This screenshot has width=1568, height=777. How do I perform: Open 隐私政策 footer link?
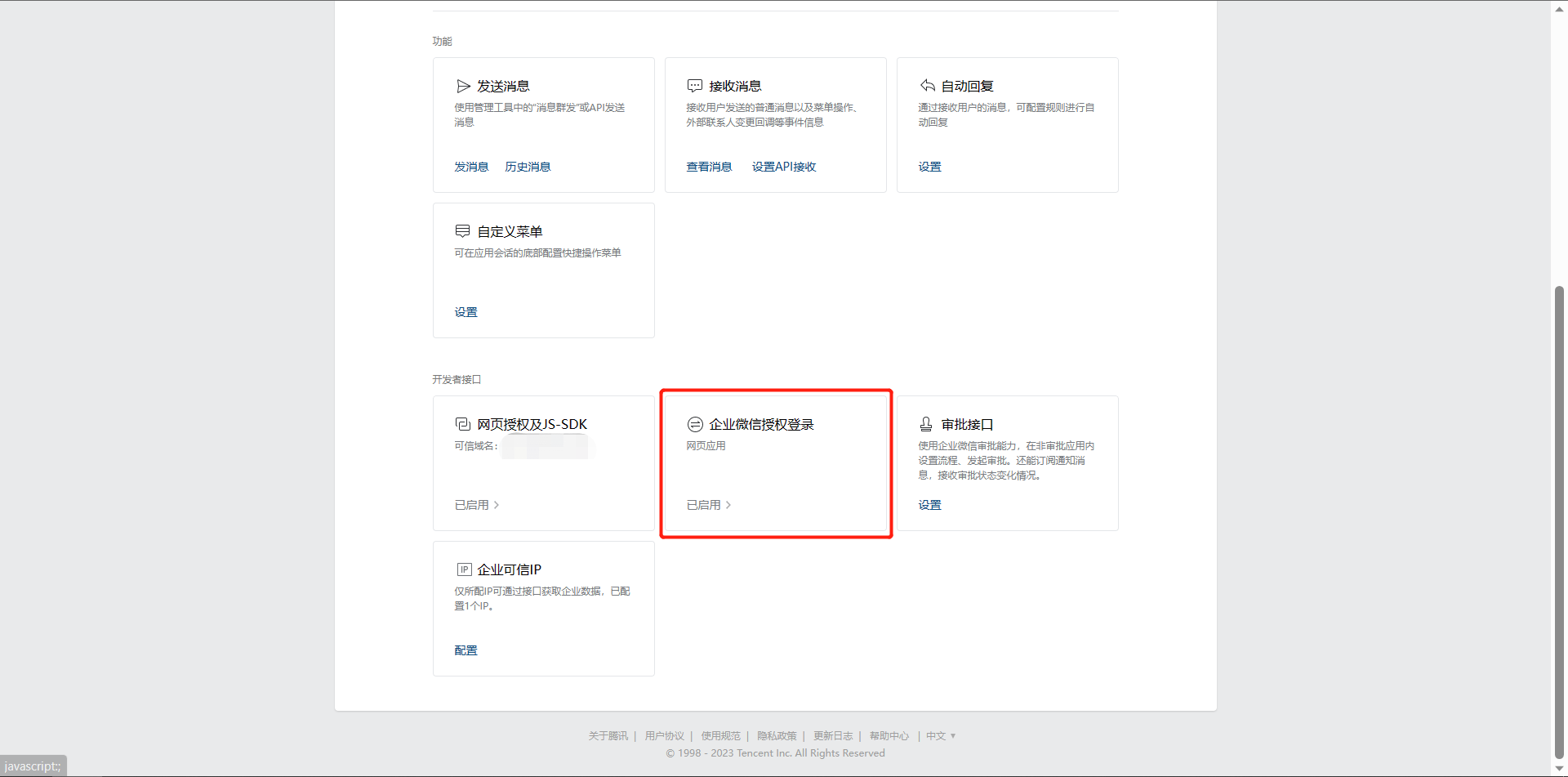776,736
